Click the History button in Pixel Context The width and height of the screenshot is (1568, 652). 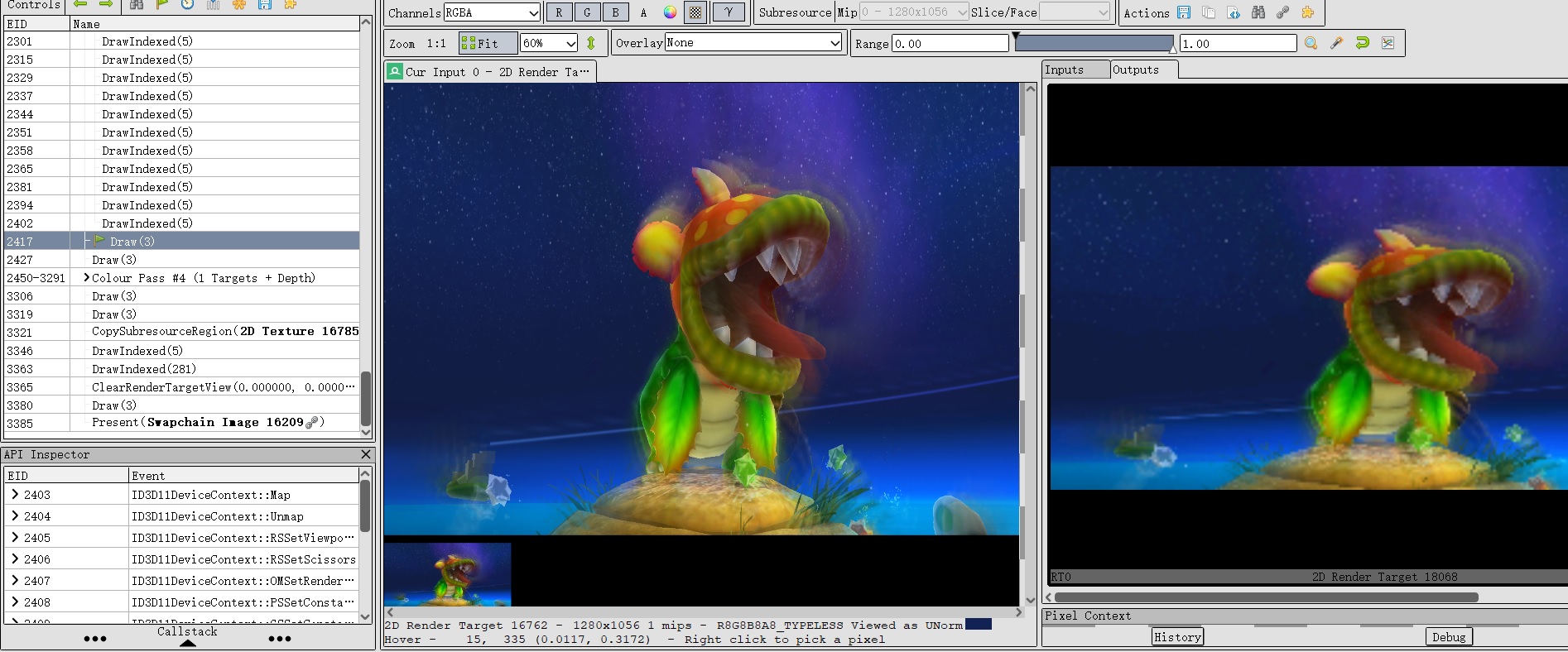[x=1177, y=636]
